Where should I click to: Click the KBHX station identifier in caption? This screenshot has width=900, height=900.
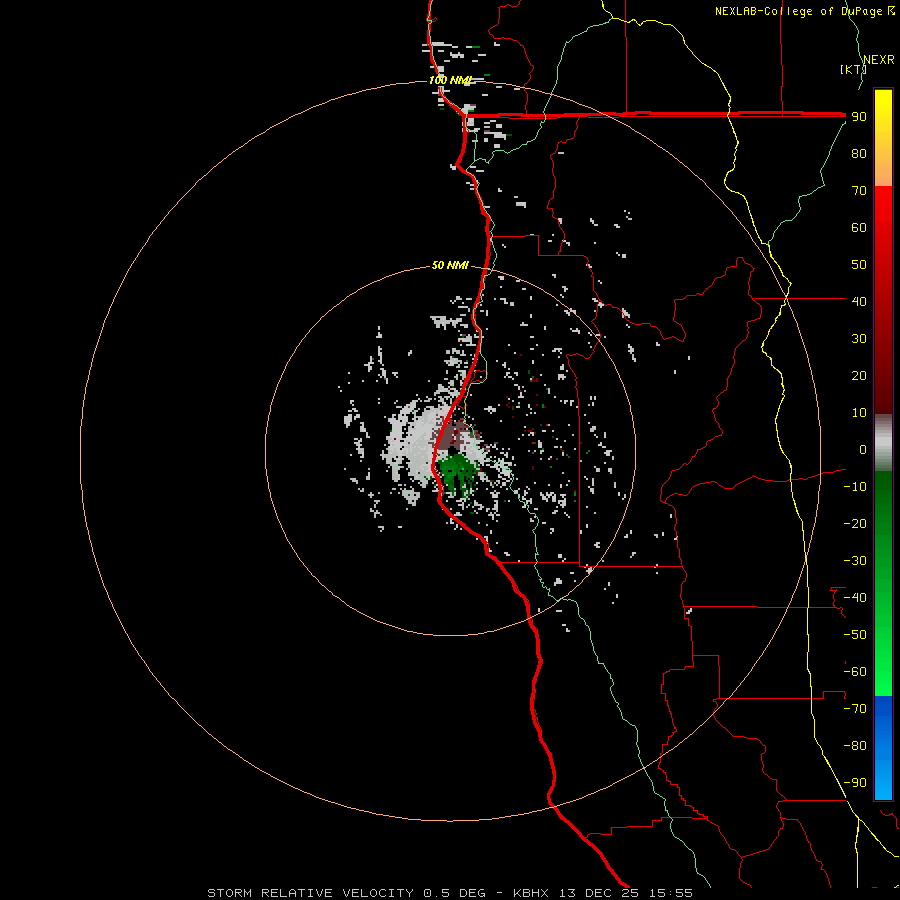pos(531,893)
